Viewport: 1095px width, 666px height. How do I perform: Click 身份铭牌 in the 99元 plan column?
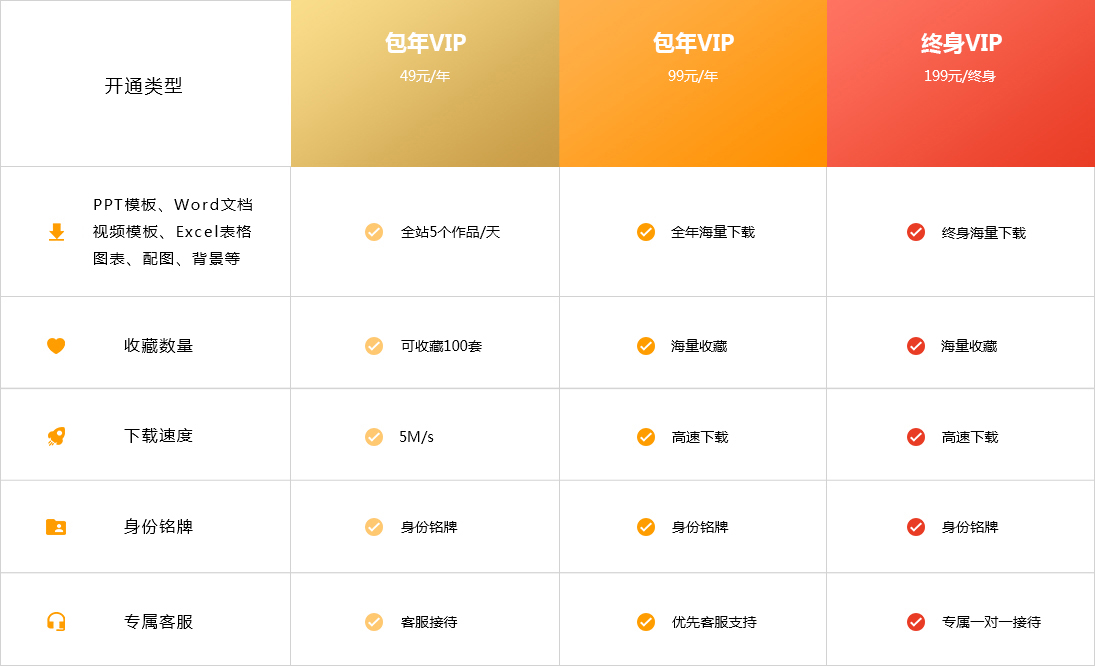click(x=700, y=527)
